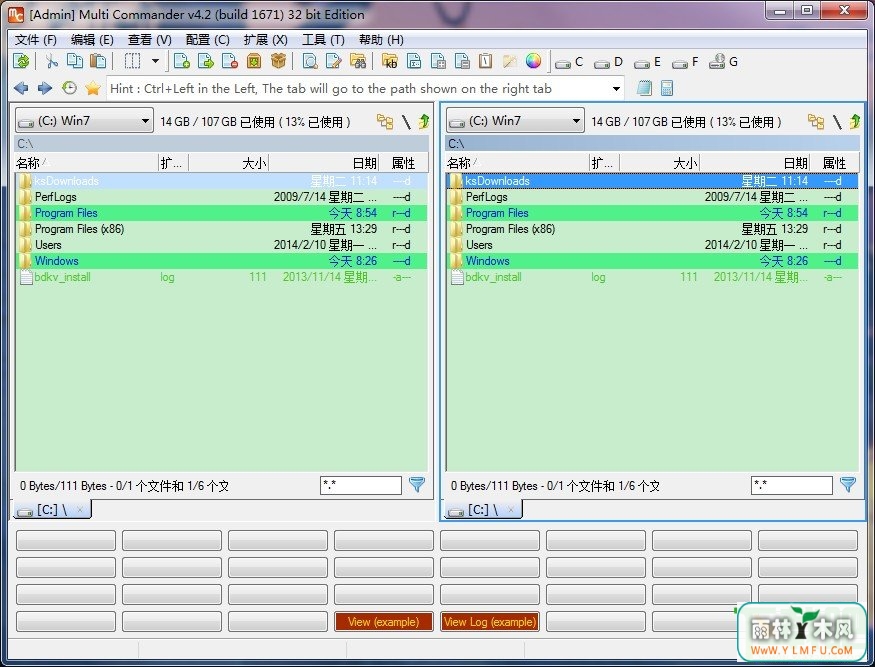
Task: Toggle right panel filter funnel icon
Action: [848, 484]
